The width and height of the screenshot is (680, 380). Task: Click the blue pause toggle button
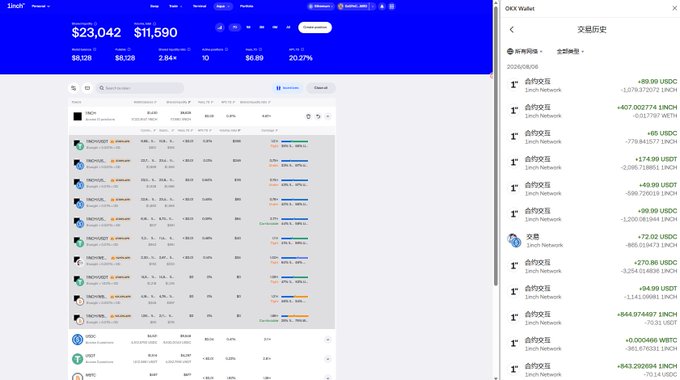[287, 88]
